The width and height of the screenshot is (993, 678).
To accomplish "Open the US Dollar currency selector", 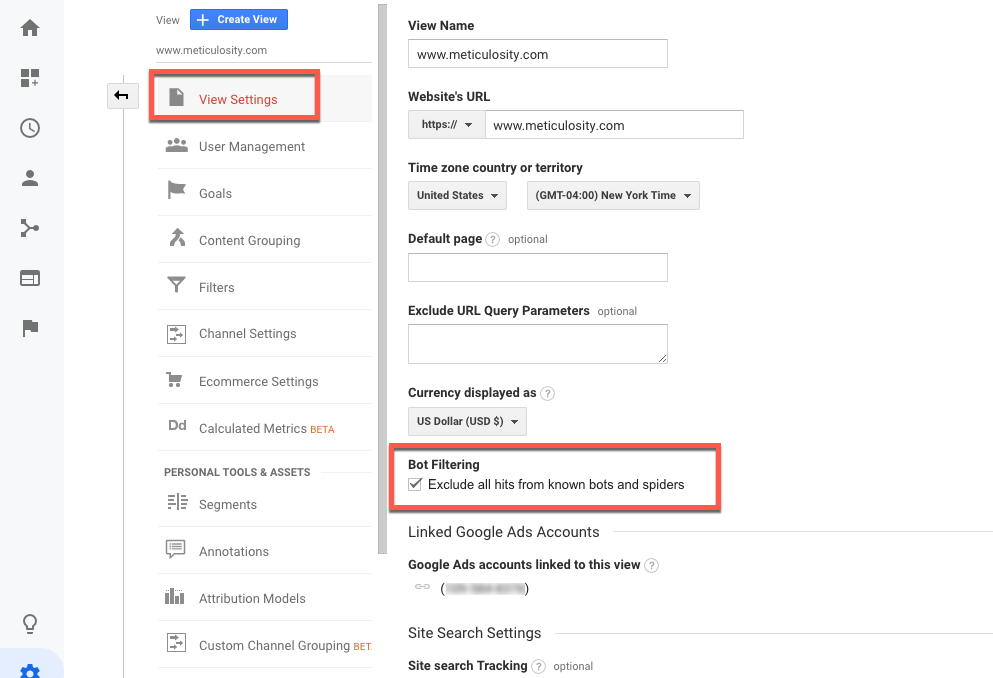I will coord(466,420).
